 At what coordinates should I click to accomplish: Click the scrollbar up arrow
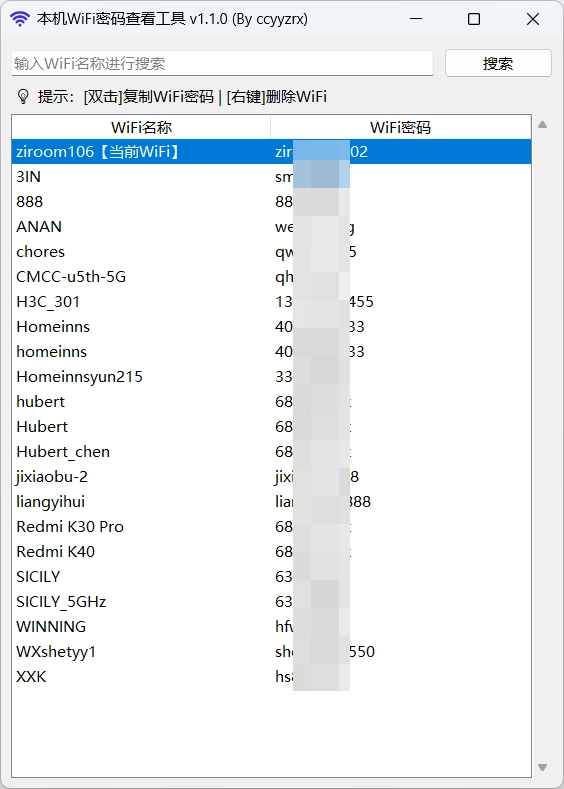coord(542,125)
